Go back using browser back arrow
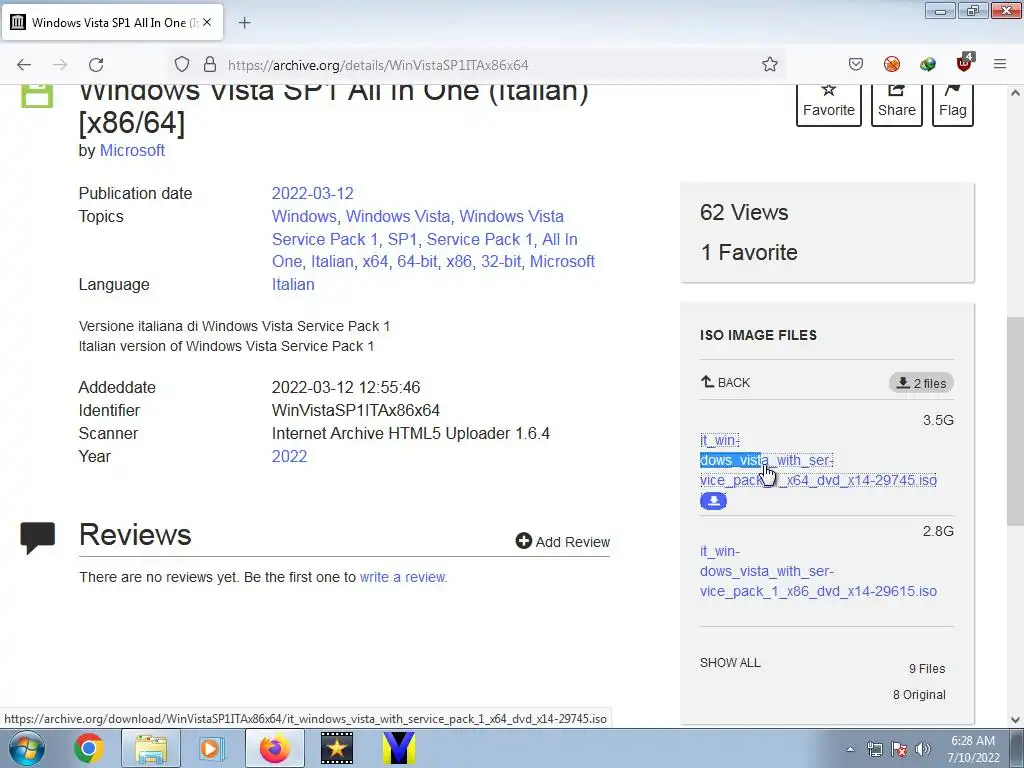Viewport: 1024px width, 768px height. coord(24,65)
